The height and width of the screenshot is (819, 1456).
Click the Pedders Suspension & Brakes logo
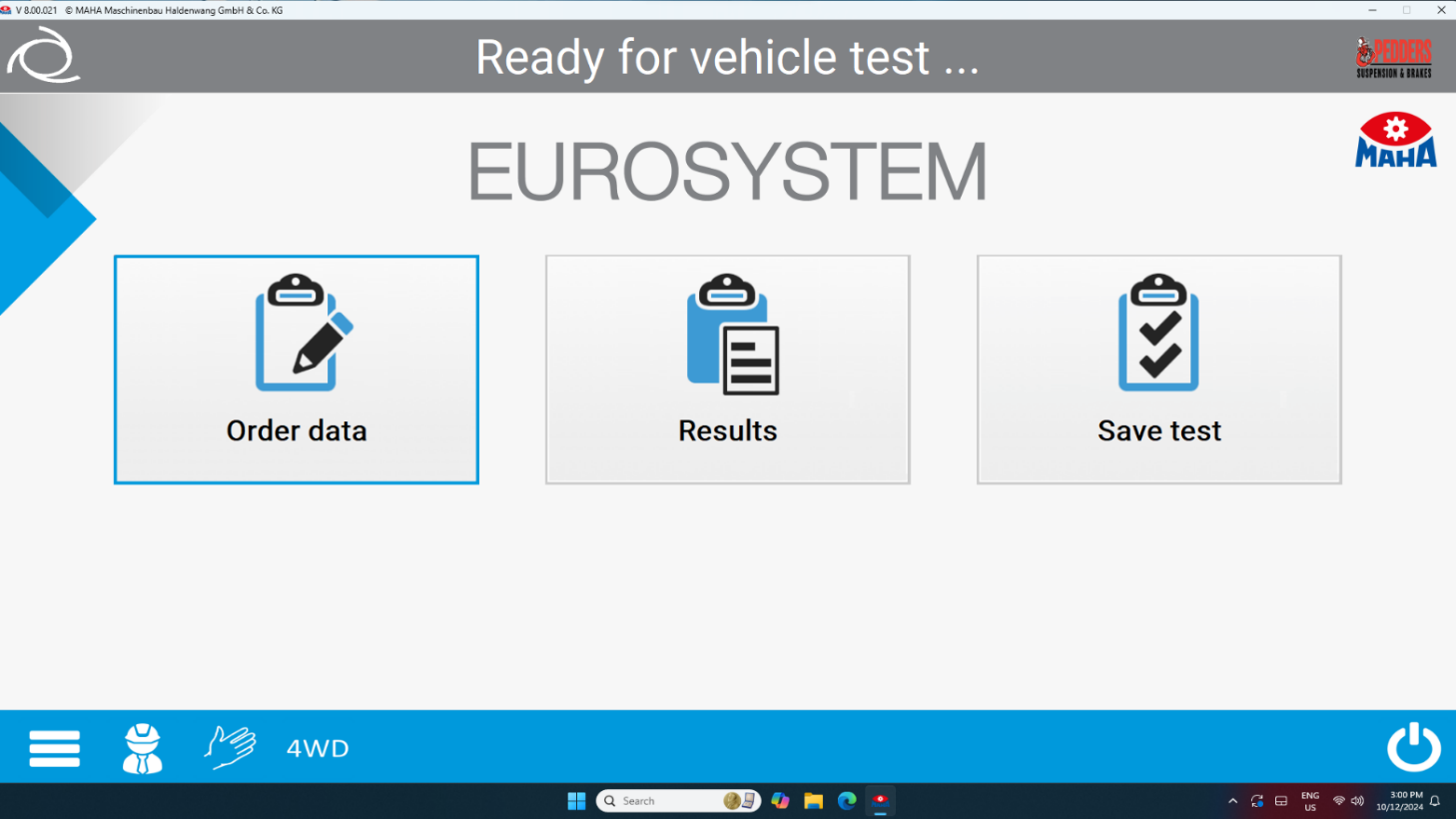[x=1393, y=58]
